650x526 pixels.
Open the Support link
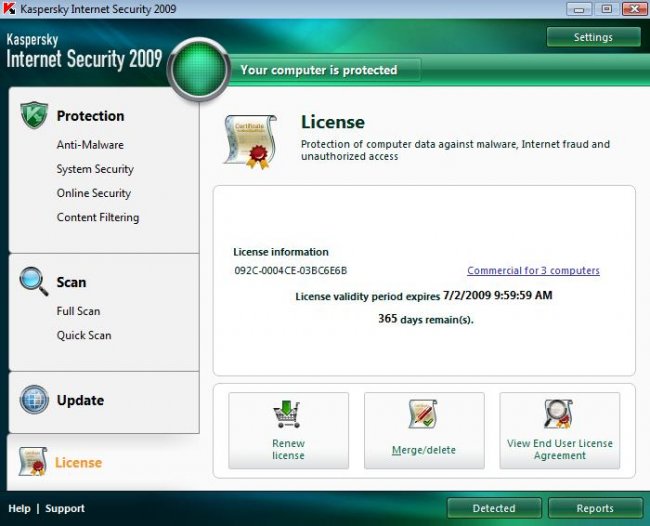[65, 508]
